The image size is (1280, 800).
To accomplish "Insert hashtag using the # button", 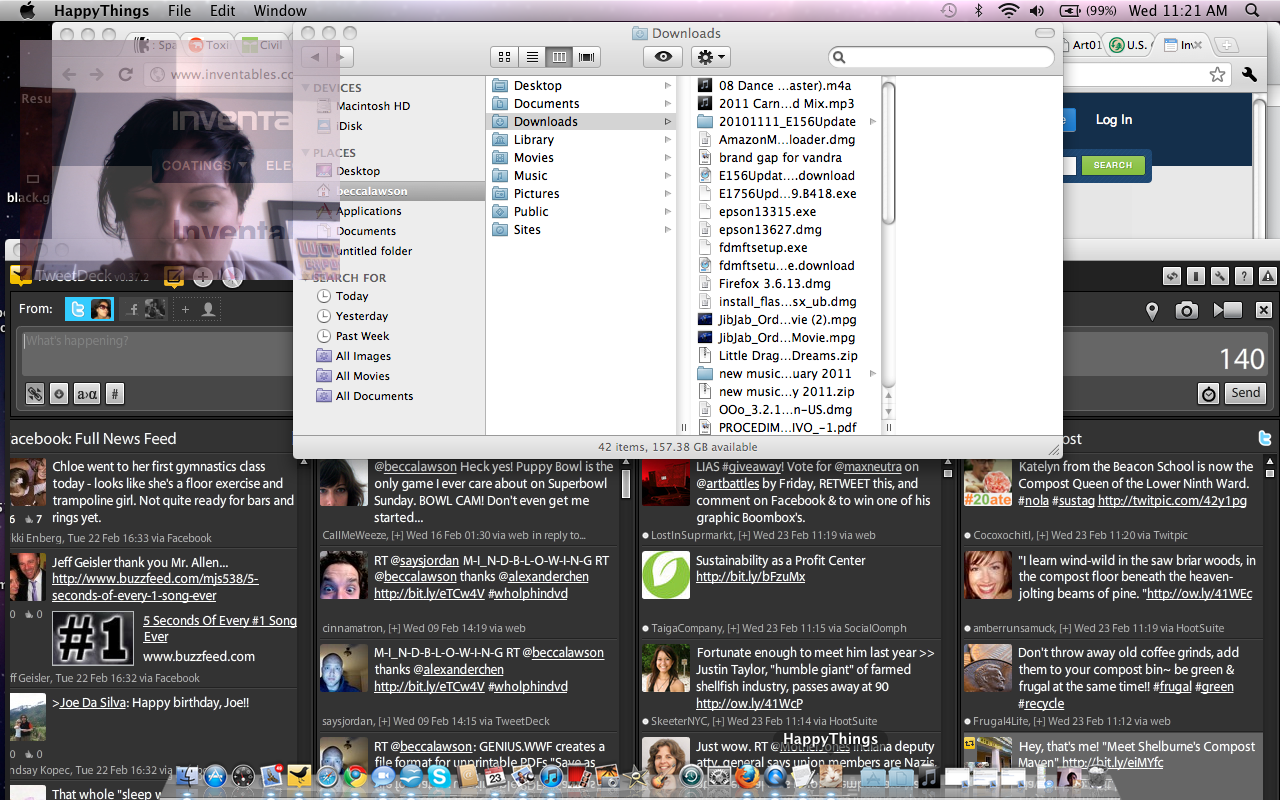I will (x=115, y=394).
